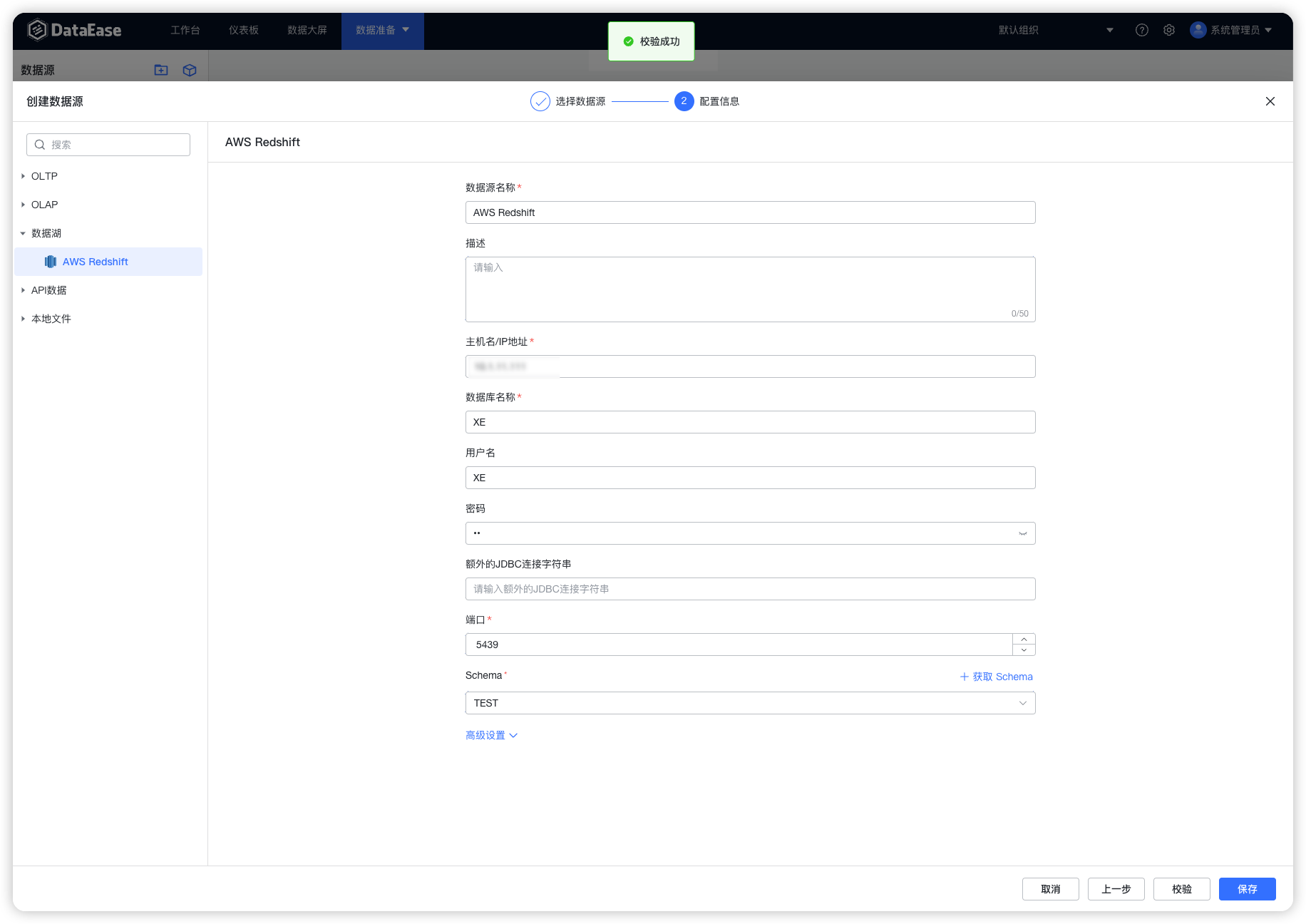
Task: Click the 保存 button
Action: (x=1247, y=889)
